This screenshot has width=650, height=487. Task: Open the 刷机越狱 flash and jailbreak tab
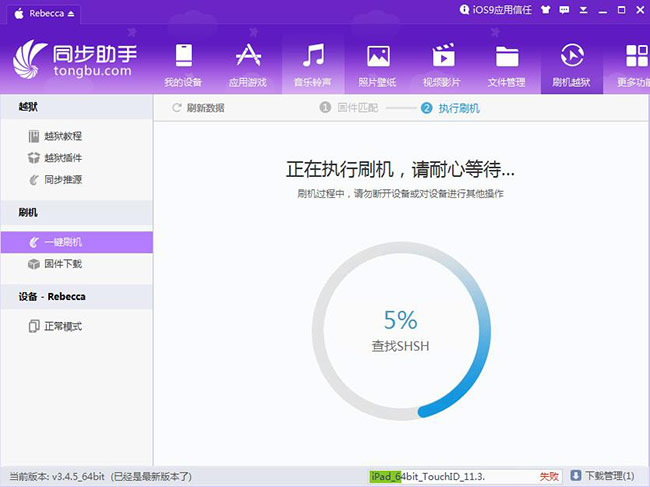[x=572, y=64]
